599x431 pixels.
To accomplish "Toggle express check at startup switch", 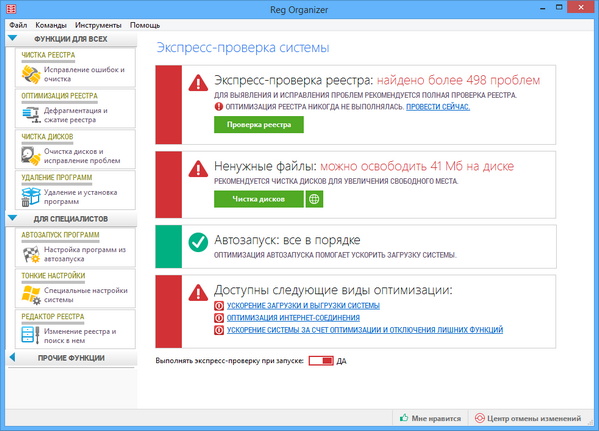I will click(x=321, y=361).
